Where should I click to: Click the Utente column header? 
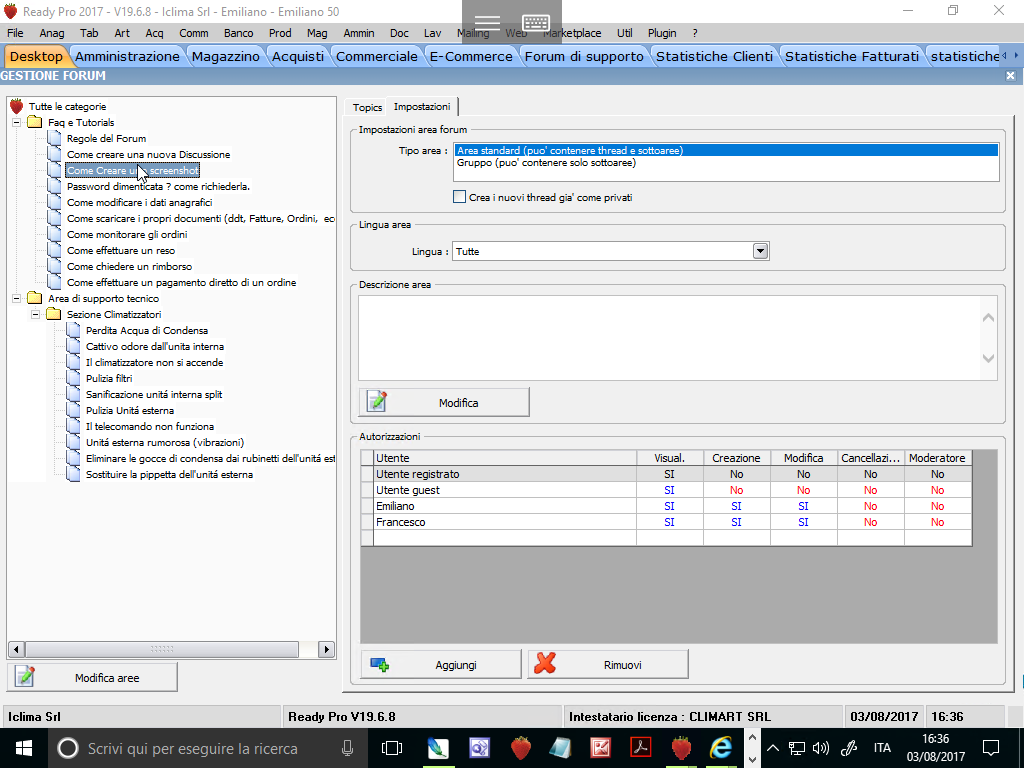point(505,458)
